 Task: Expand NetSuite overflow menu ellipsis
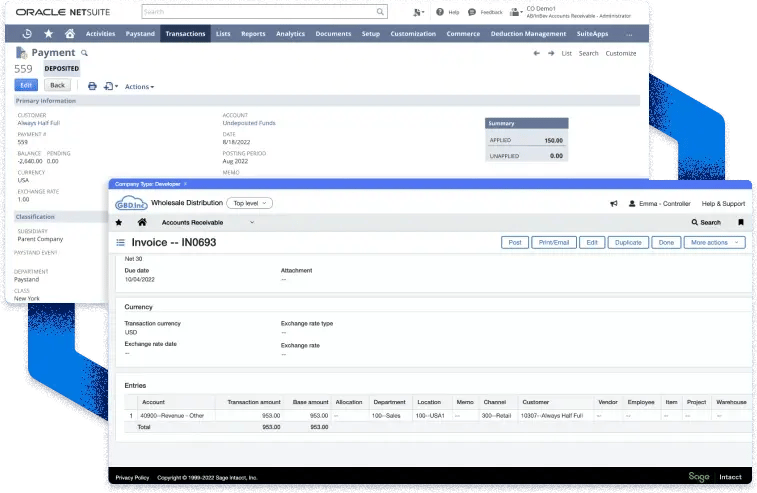[629, 34]
